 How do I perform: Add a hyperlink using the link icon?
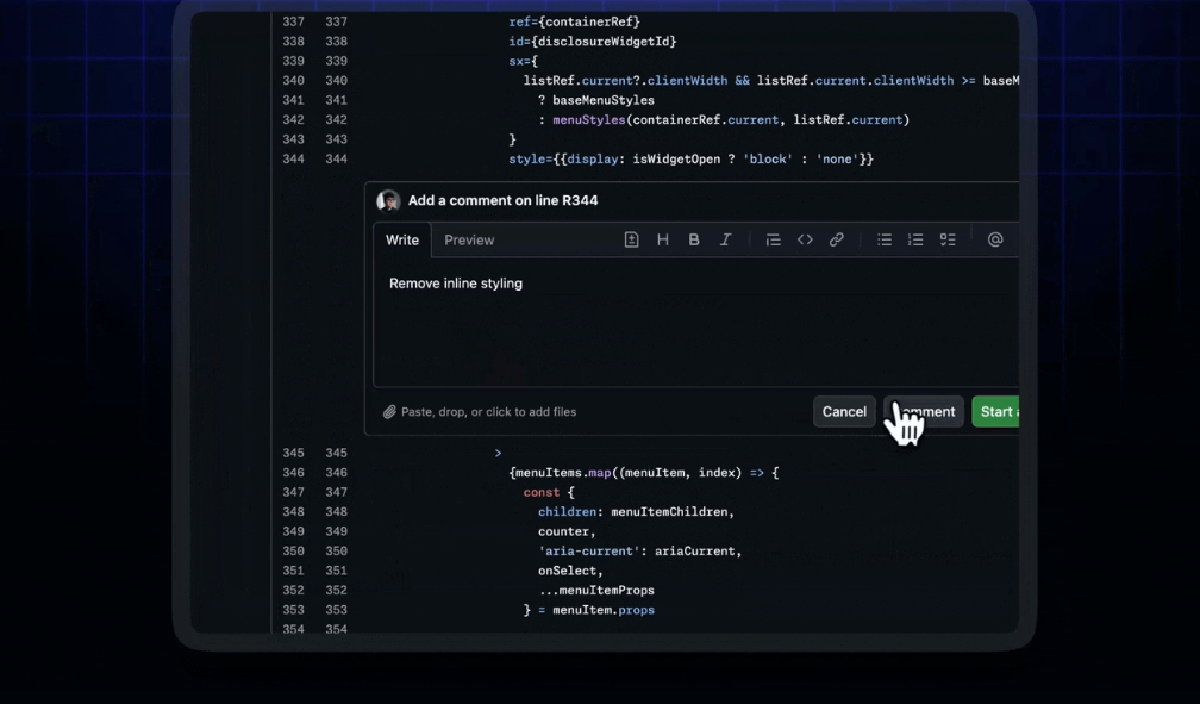click(x=837, y=240)
